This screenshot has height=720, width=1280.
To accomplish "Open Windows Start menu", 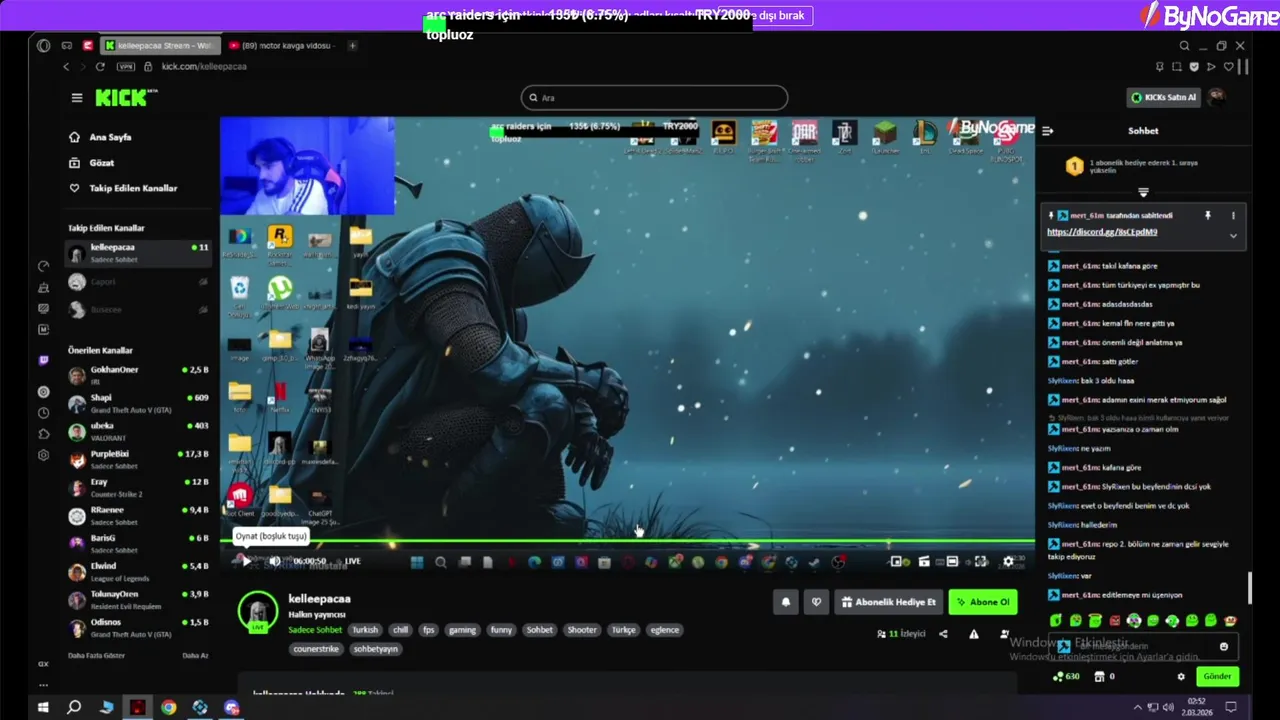I will (42, 707).
